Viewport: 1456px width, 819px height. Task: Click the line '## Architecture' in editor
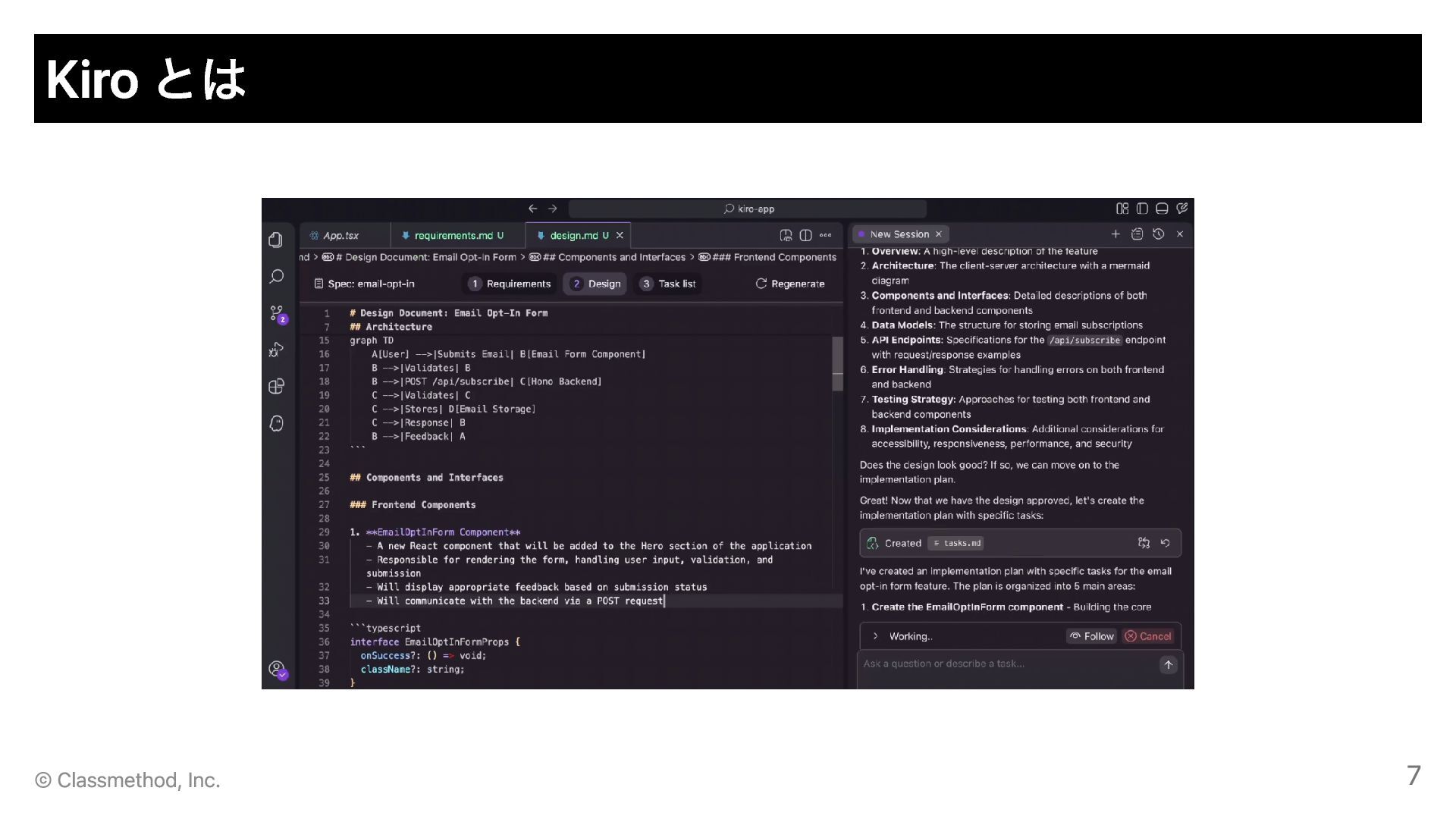(x=391, y=327)
